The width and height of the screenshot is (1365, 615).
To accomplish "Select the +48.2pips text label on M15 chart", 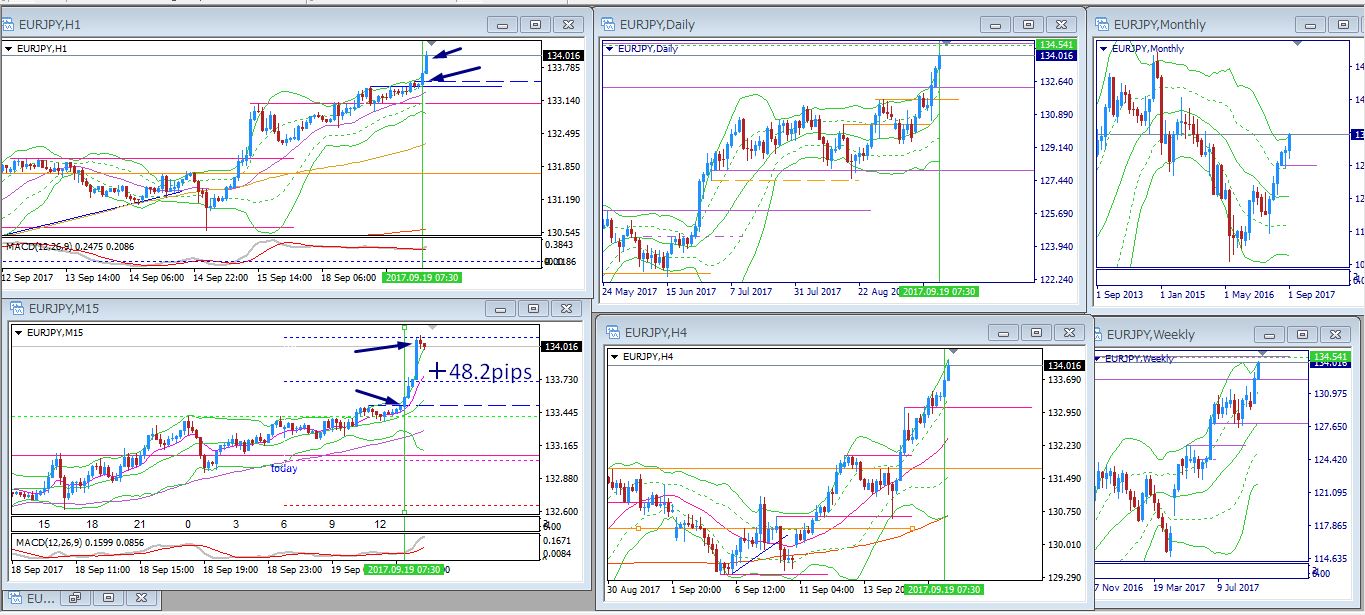I will 479,371.
